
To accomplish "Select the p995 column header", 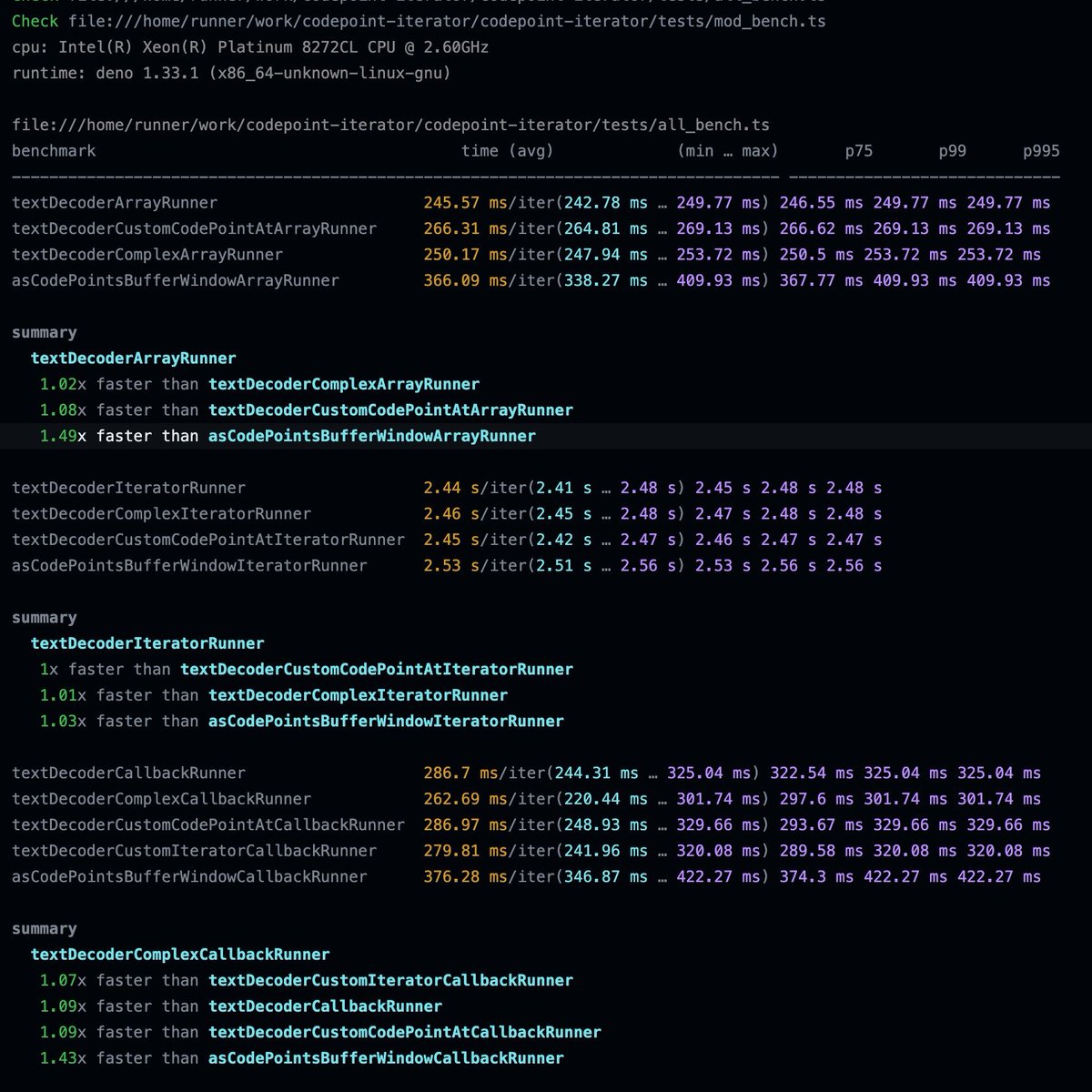I will (1042, 151).
